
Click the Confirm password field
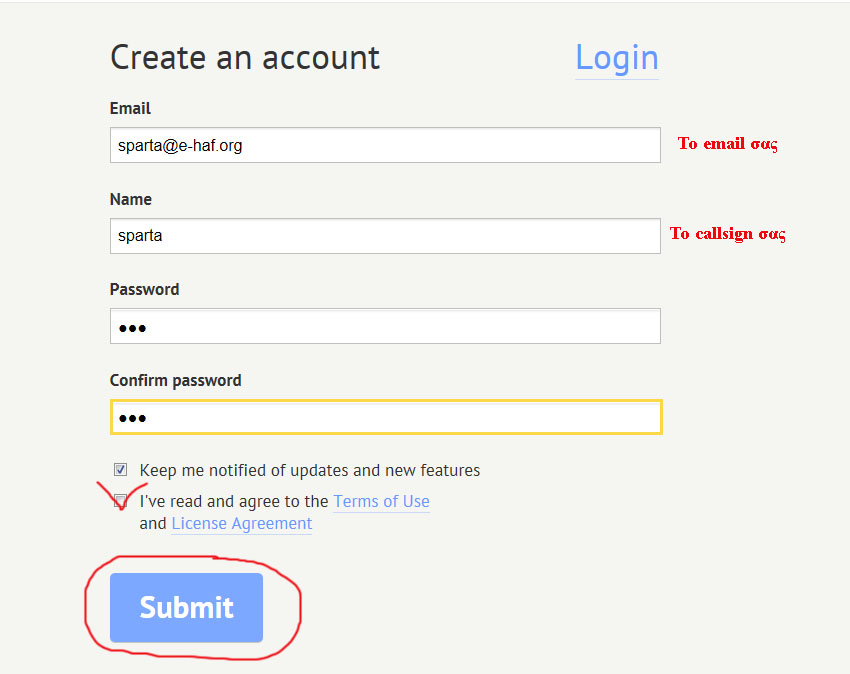click(385, 417)
